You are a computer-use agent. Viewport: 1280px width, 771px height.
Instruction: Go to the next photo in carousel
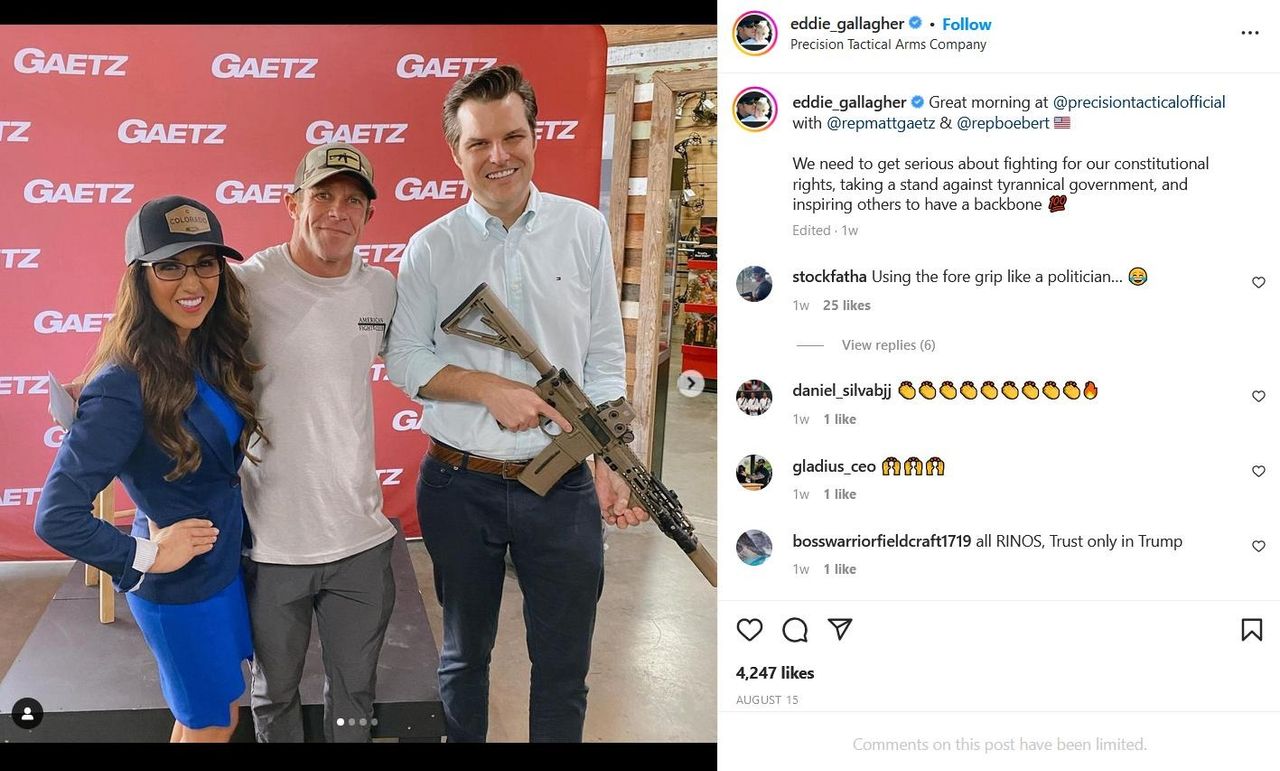690,383
